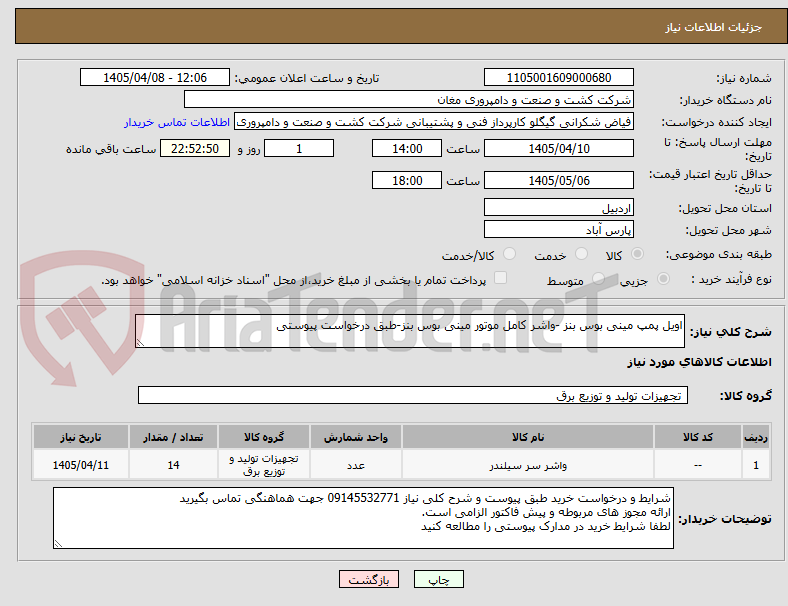Select the کالا radio button
788x606 pixels.
click(x=637, y=254)
